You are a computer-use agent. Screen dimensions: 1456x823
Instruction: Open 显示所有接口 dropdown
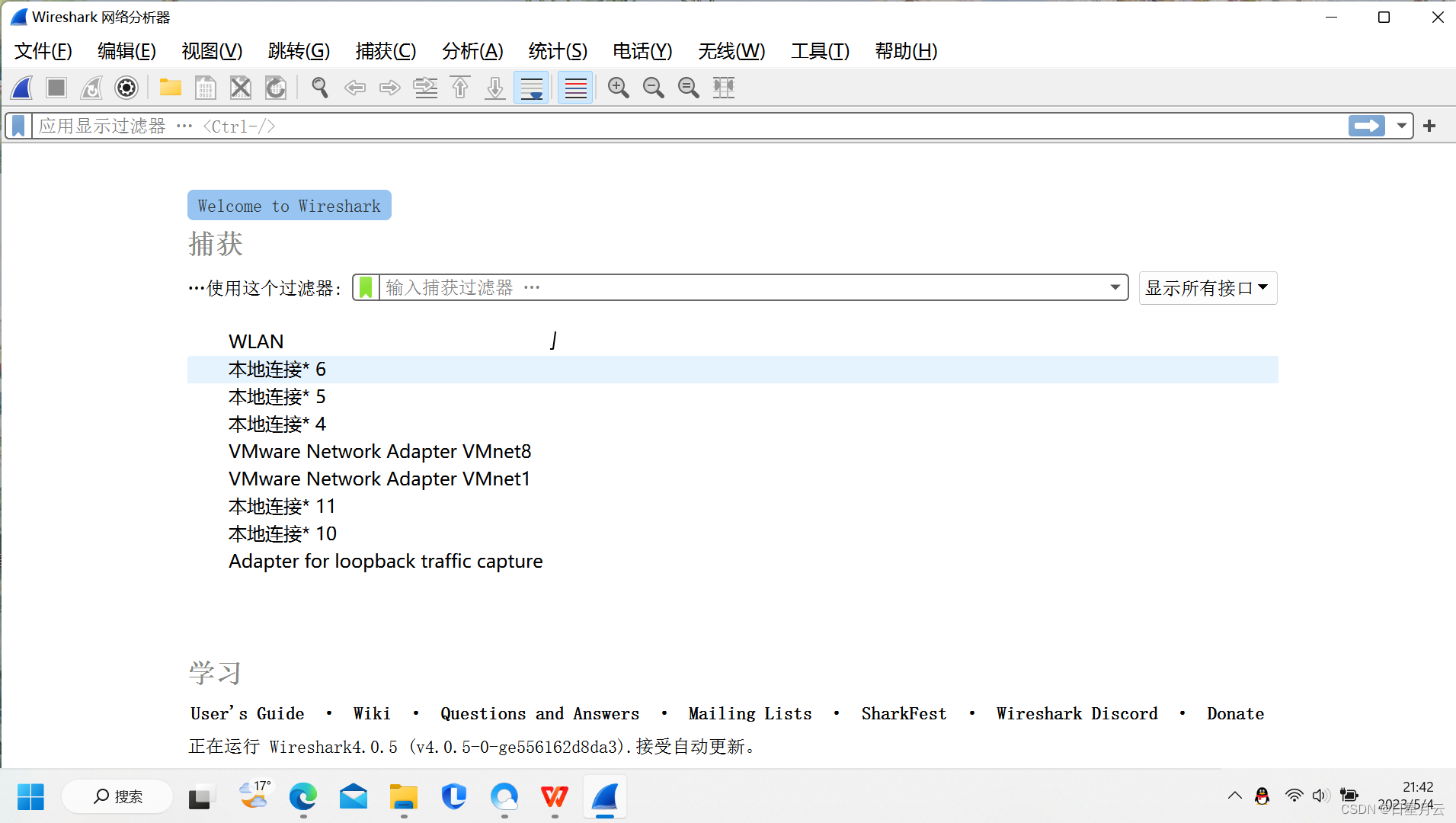[x=1208, y=288]
